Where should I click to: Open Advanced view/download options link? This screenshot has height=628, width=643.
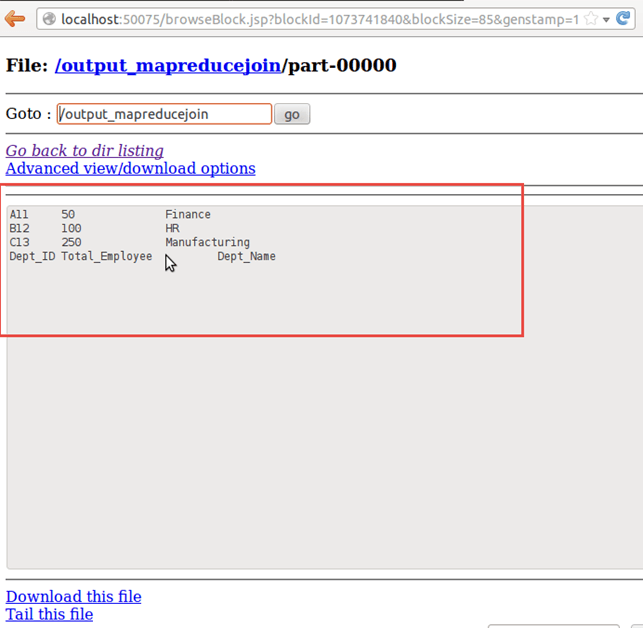click(x=130, y=168)
